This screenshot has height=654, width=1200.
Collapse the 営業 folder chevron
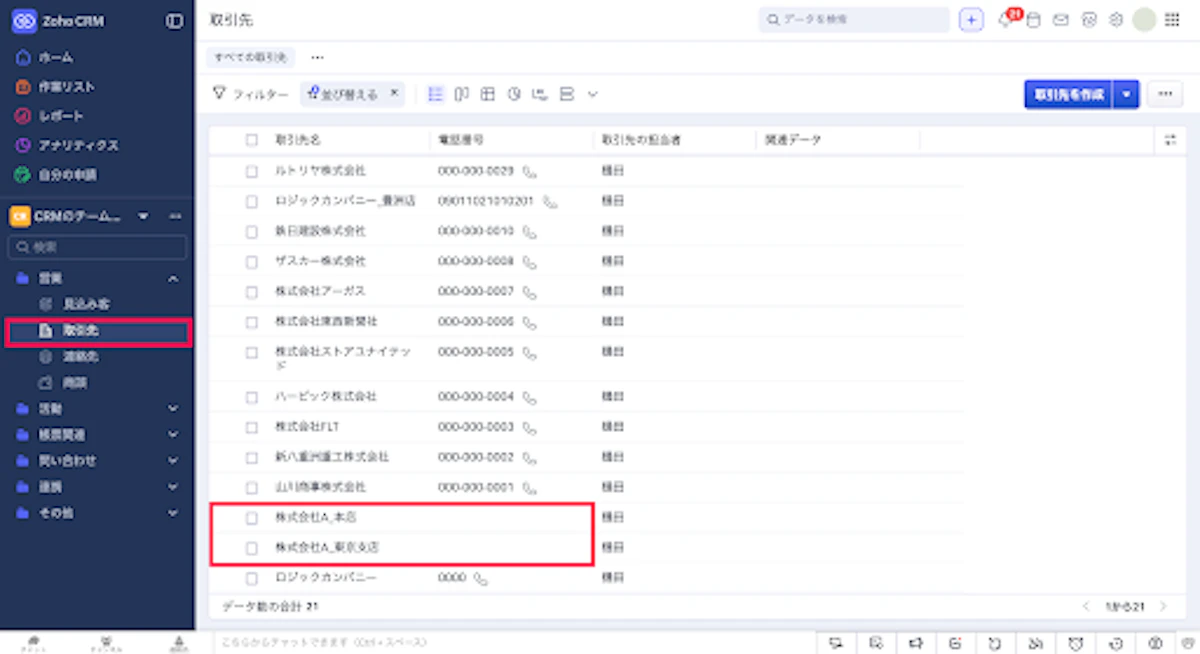[x=173, y=278]
